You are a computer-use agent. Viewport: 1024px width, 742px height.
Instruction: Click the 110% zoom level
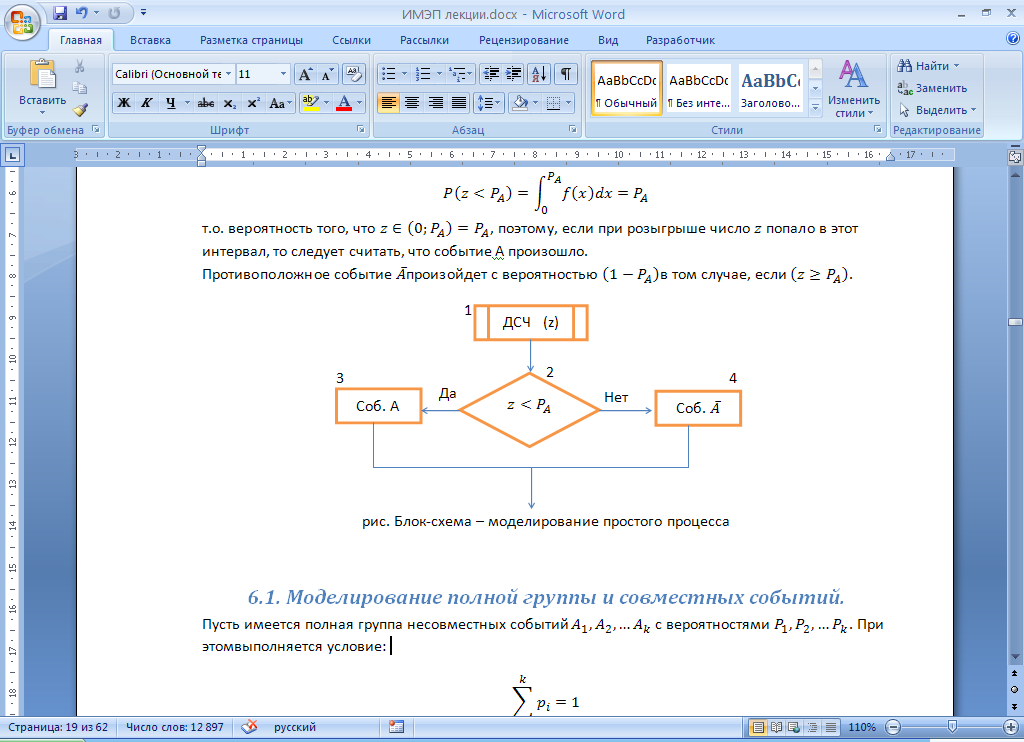click(862, 727)
